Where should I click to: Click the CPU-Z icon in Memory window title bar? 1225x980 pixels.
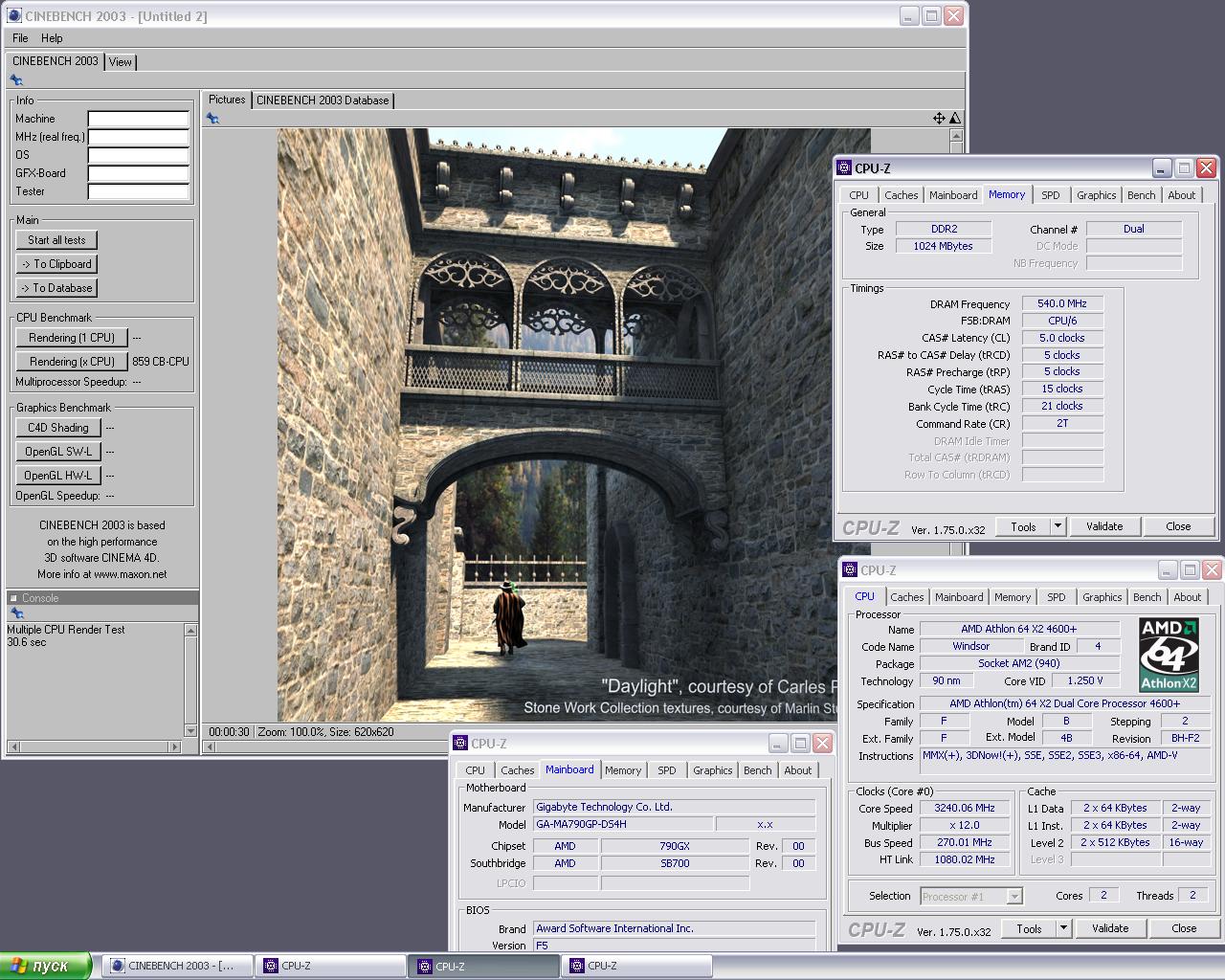(x=844, y=168)
